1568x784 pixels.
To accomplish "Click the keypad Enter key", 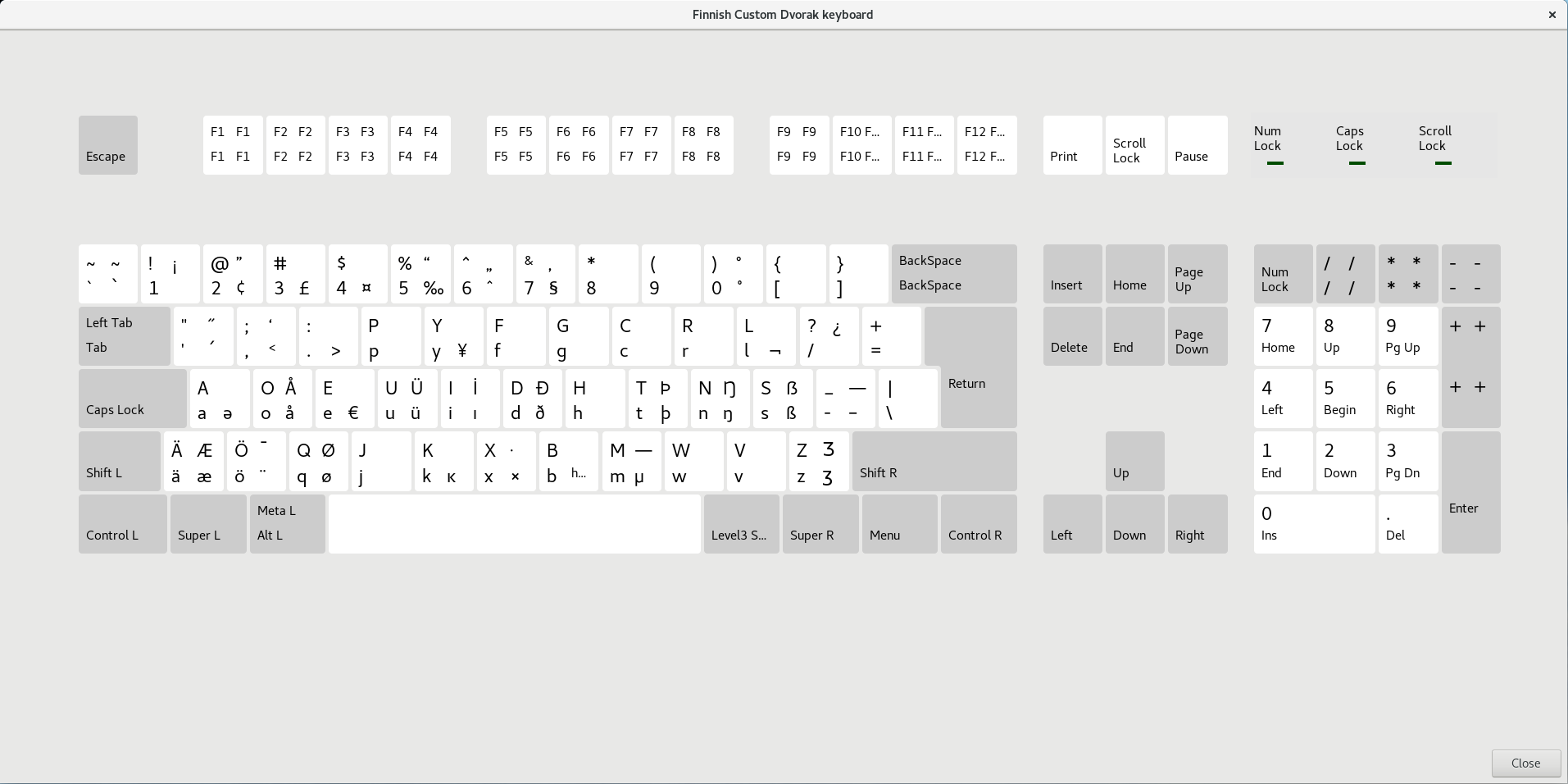I will point(1471,492).
